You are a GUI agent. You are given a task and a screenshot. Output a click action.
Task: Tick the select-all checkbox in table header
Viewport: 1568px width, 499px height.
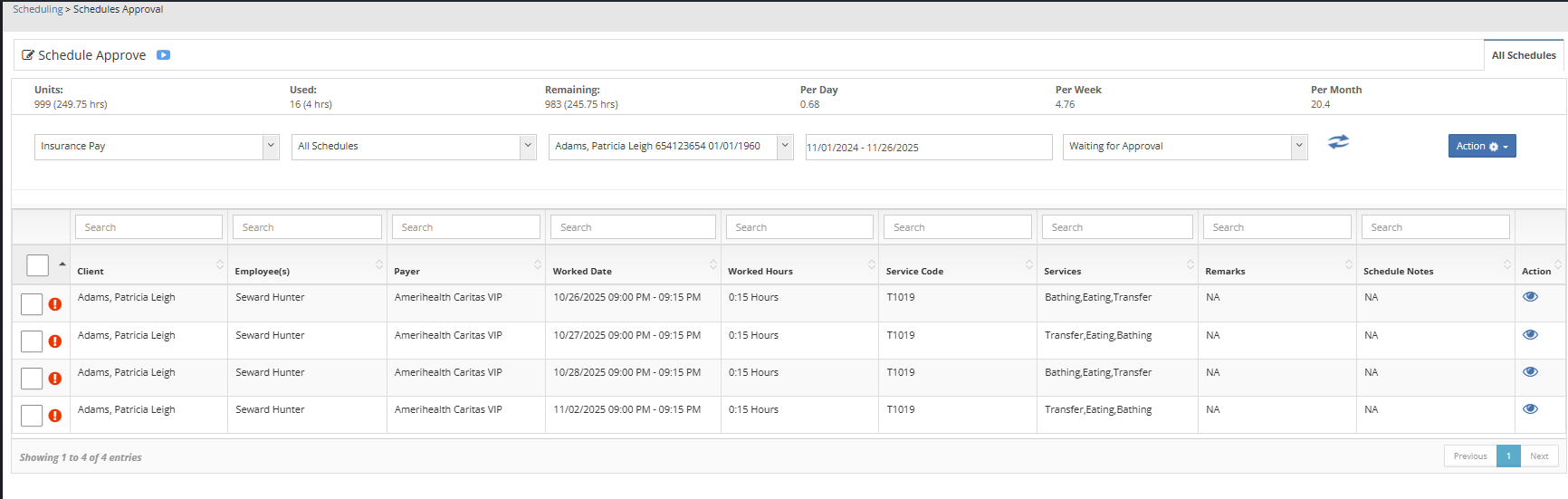tap(37, 265)
